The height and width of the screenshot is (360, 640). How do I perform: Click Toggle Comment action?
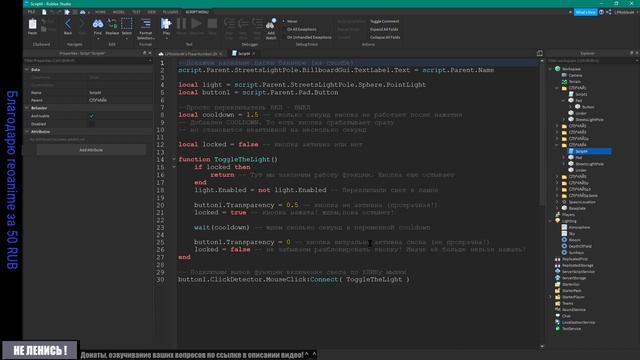coord(384,21)
